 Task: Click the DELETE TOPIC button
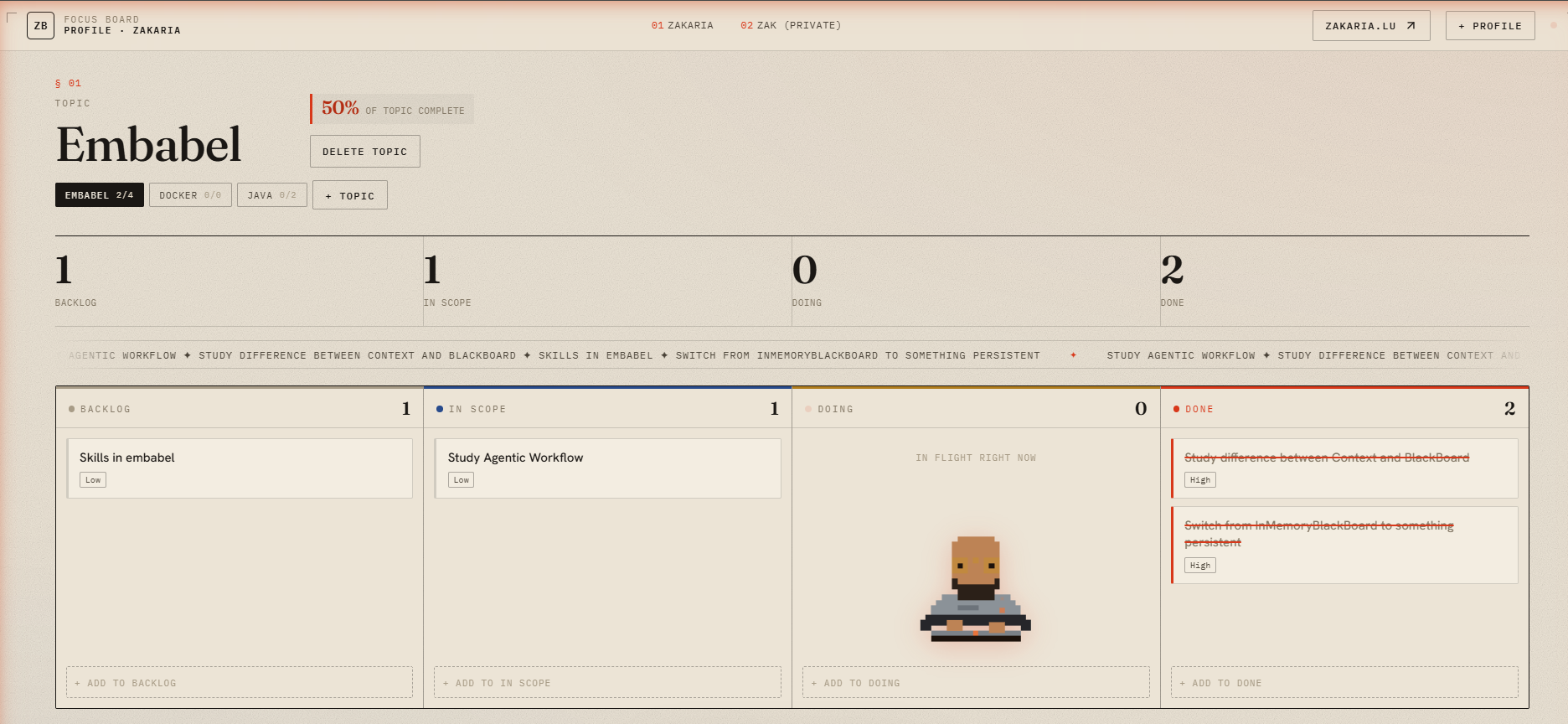coord(365,152)
